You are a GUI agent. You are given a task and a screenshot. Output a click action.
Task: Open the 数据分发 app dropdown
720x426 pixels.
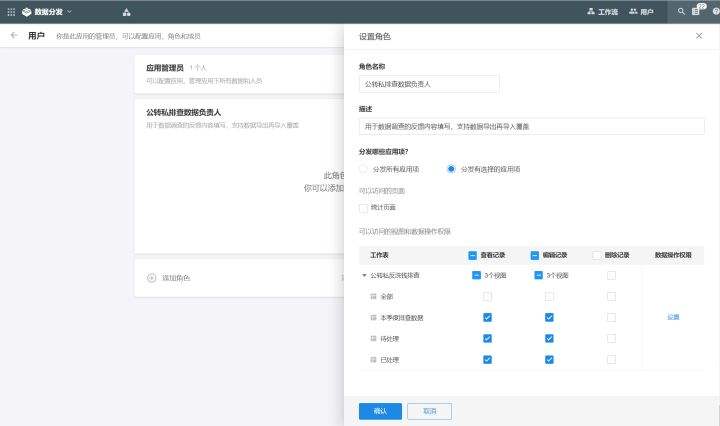click(48, 11)
